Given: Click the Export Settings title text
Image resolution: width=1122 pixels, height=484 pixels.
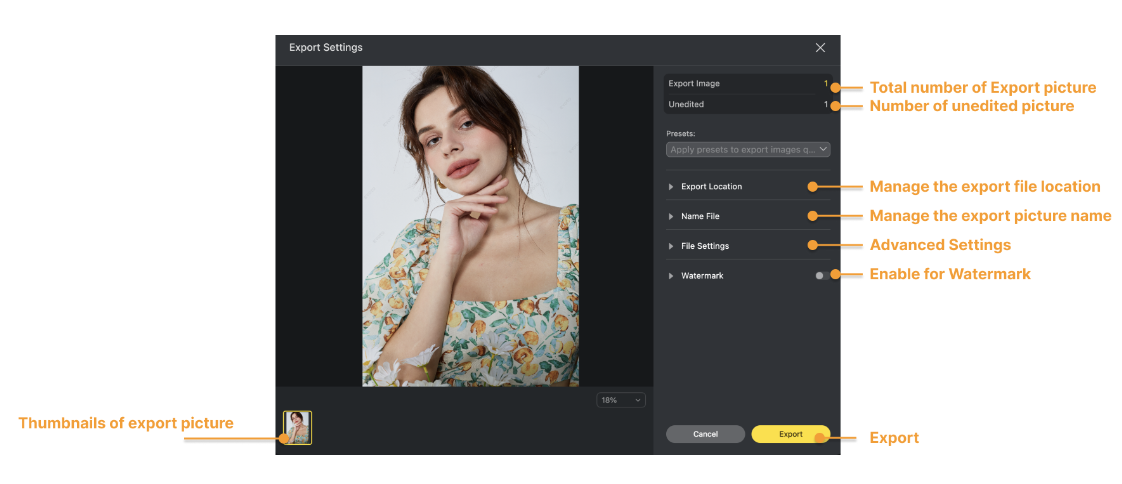Looking at the screenshot, I should click(x=326, y=48).
